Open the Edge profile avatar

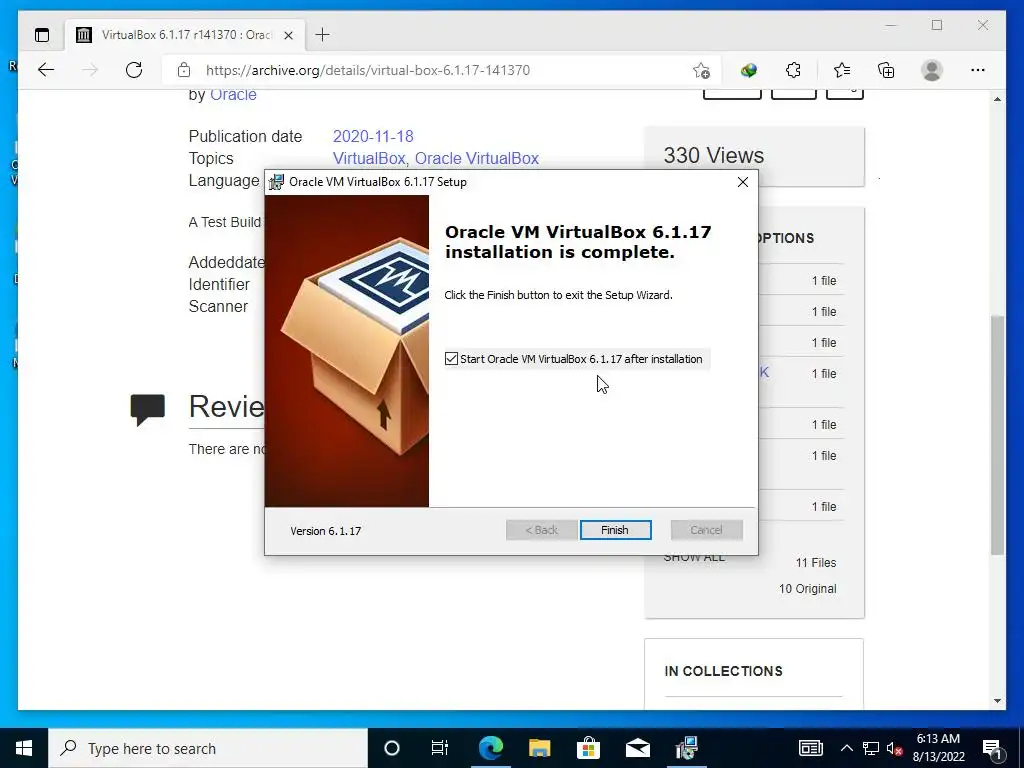(932, 70)
